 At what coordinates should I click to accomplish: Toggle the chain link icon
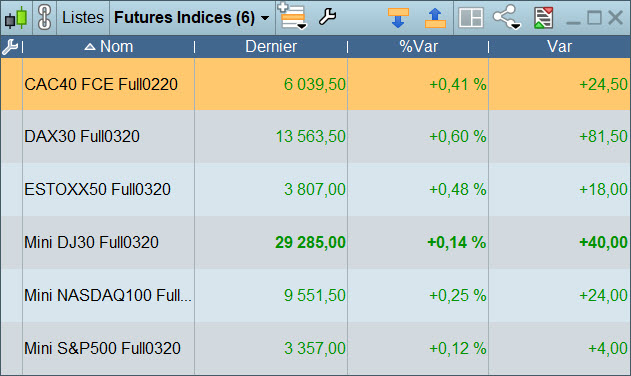click(44, 18)
